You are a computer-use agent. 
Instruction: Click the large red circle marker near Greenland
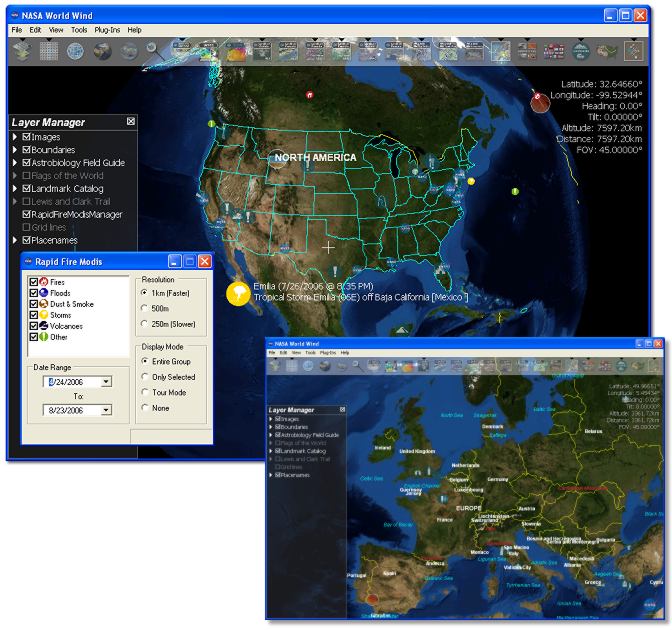point(540,102)
